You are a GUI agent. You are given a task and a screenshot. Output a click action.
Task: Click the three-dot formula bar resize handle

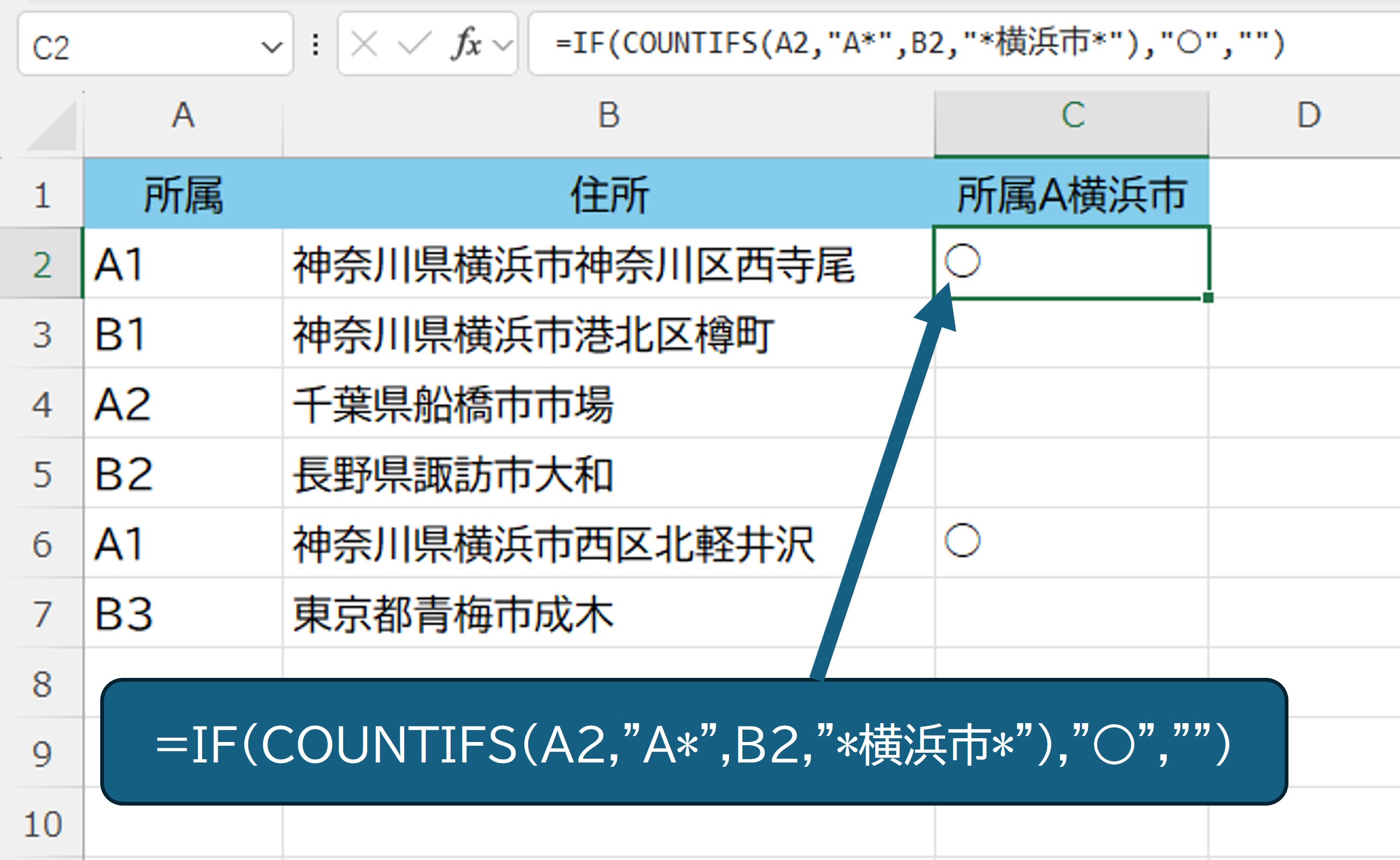point(316,44)
